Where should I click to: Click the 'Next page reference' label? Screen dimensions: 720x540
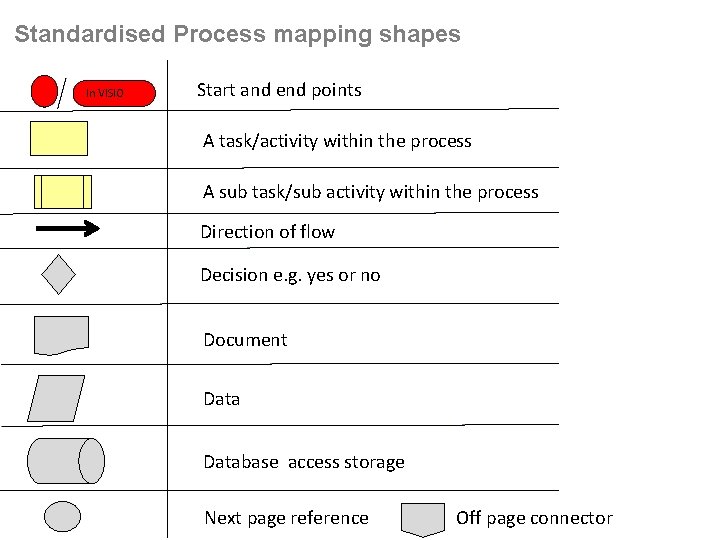point(286,518)
